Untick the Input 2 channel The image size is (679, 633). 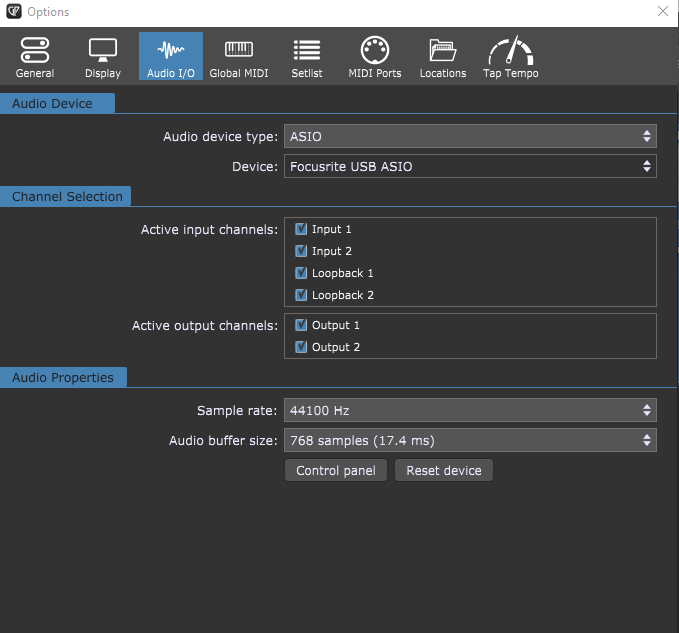(x=301, y=251)
